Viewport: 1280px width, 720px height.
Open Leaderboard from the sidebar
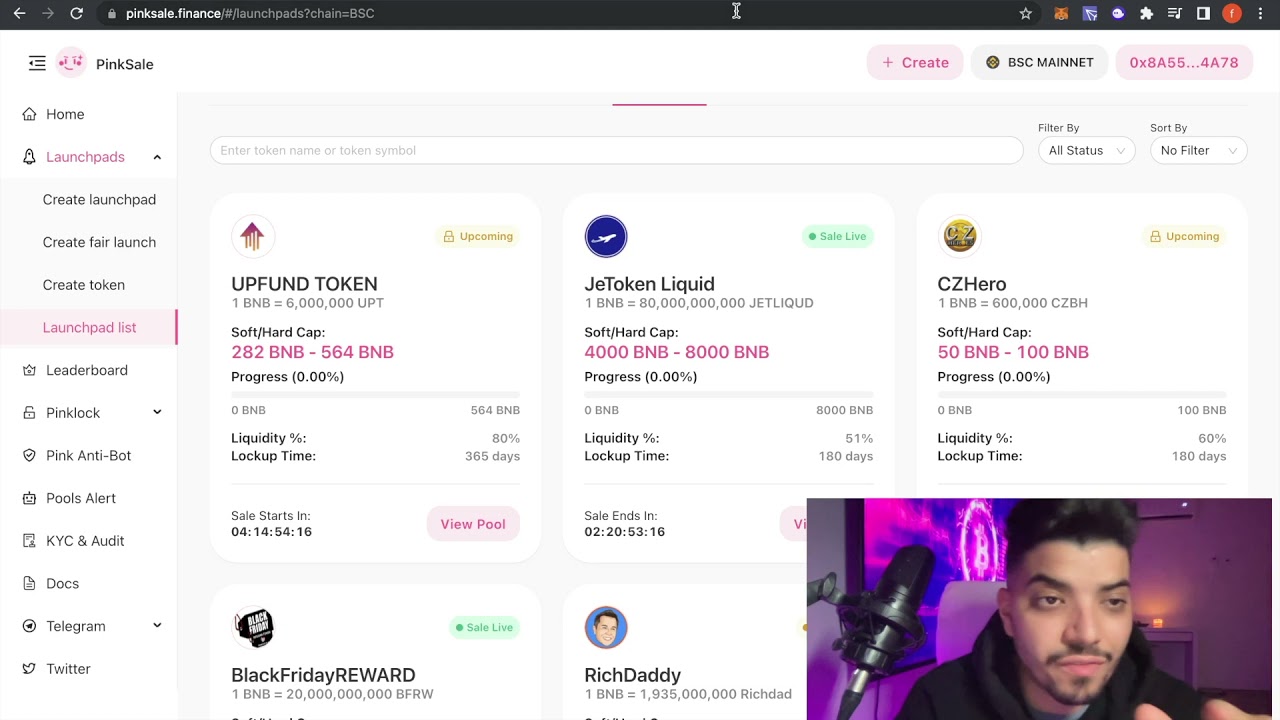(x=87, y=370)
